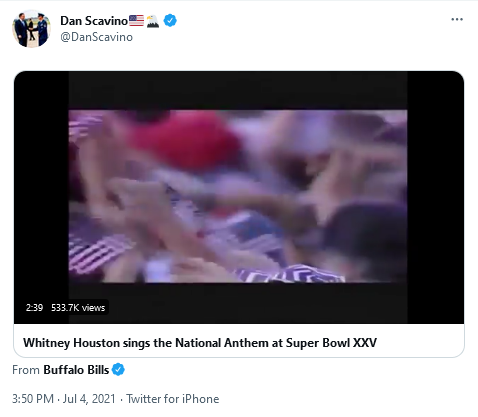Click the Twitter for iPhone source link
478x417 pixels.
[x=173, y=399]
